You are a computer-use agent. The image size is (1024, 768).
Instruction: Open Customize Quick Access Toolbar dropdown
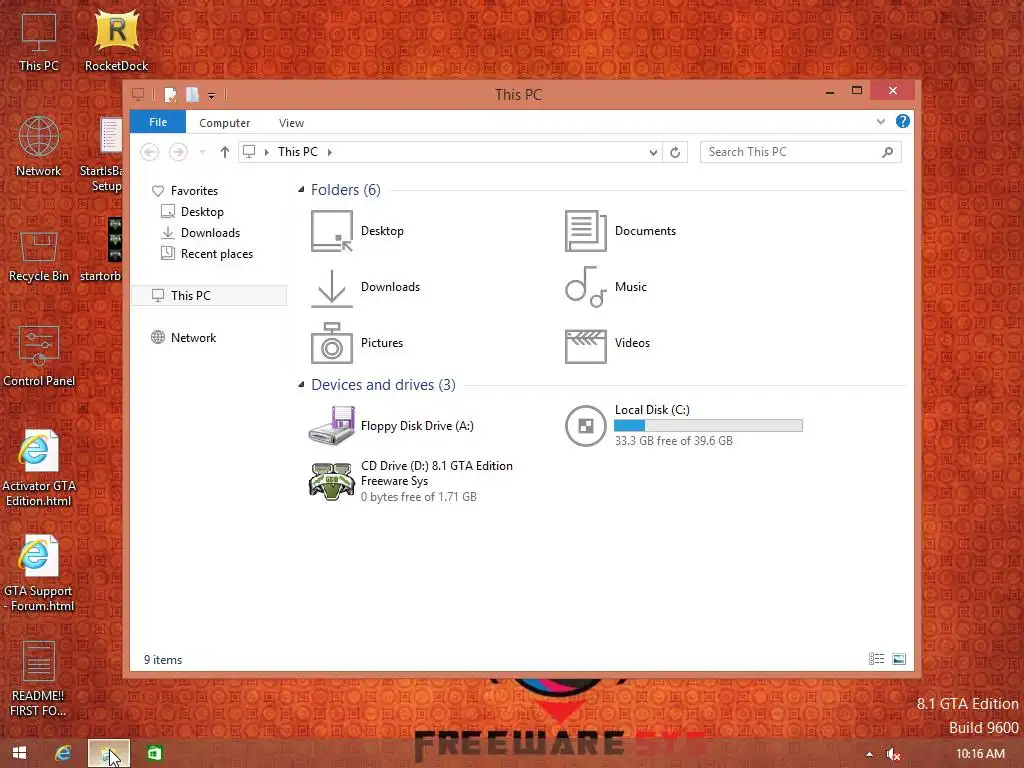click(212, 95)
